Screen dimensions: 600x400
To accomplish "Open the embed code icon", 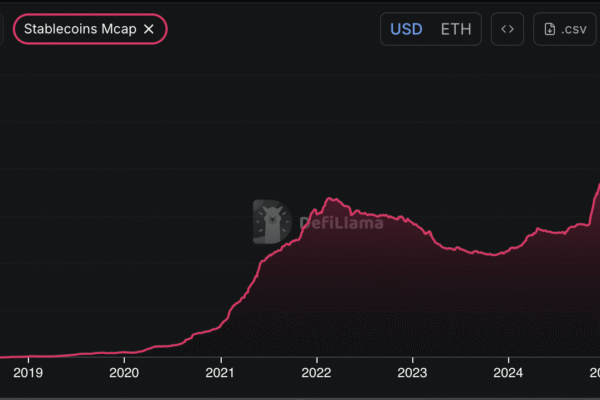I will pyautogui.click(x=507, y=29).
